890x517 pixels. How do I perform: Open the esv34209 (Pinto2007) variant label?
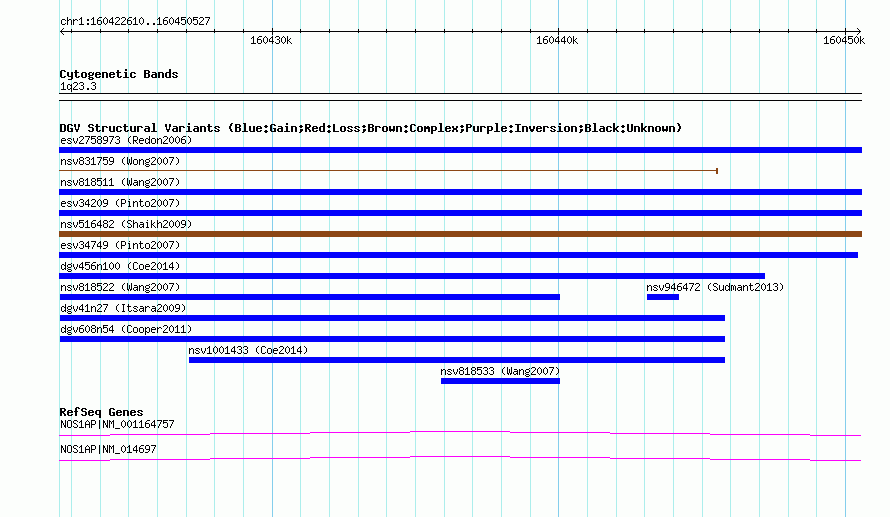(x=120, y=203)
